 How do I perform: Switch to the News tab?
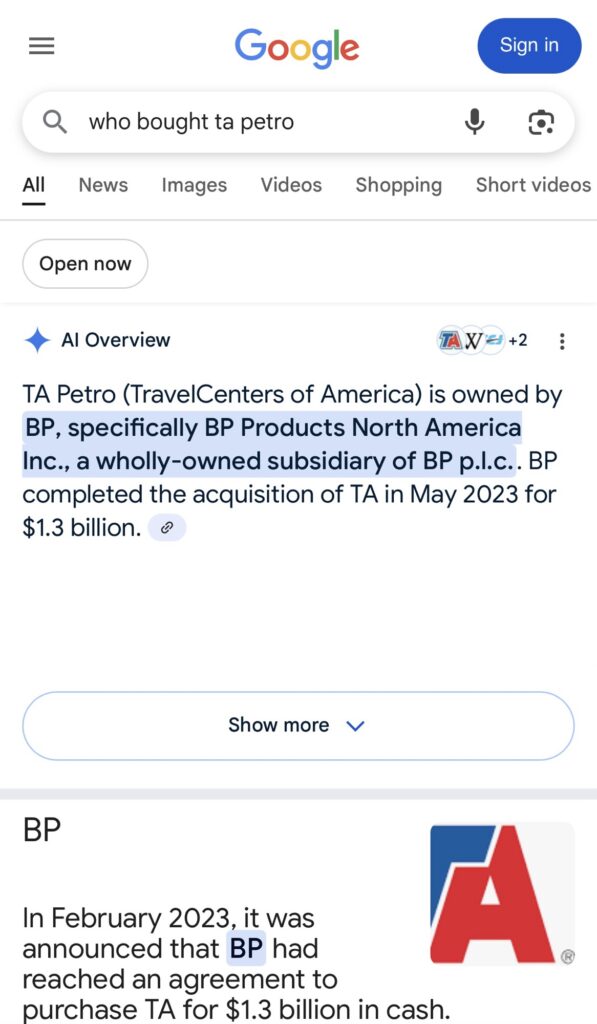tap(103, 185)
